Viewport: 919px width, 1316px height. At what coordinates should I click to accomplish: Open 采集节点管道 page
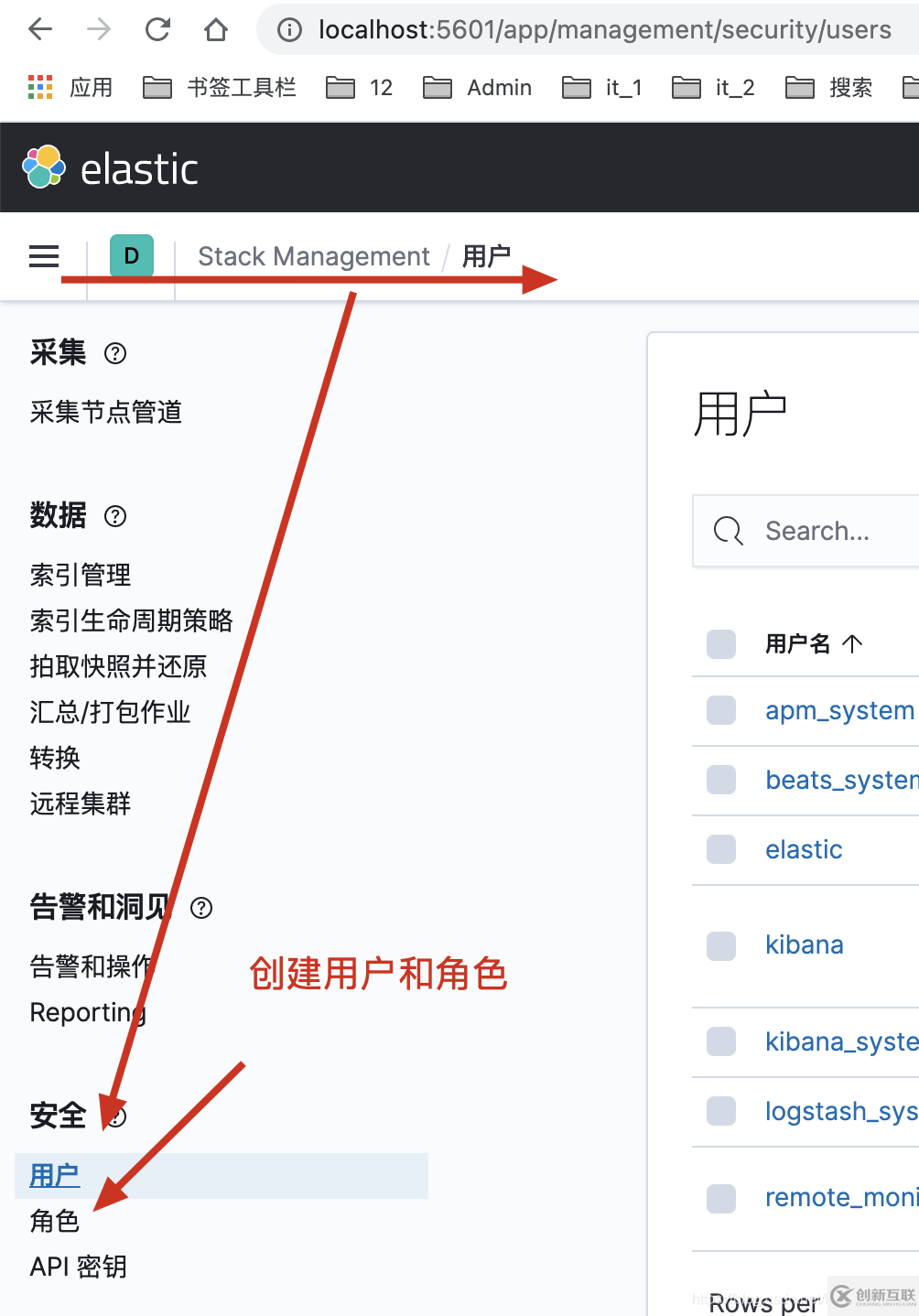click(x=106, y=412)
